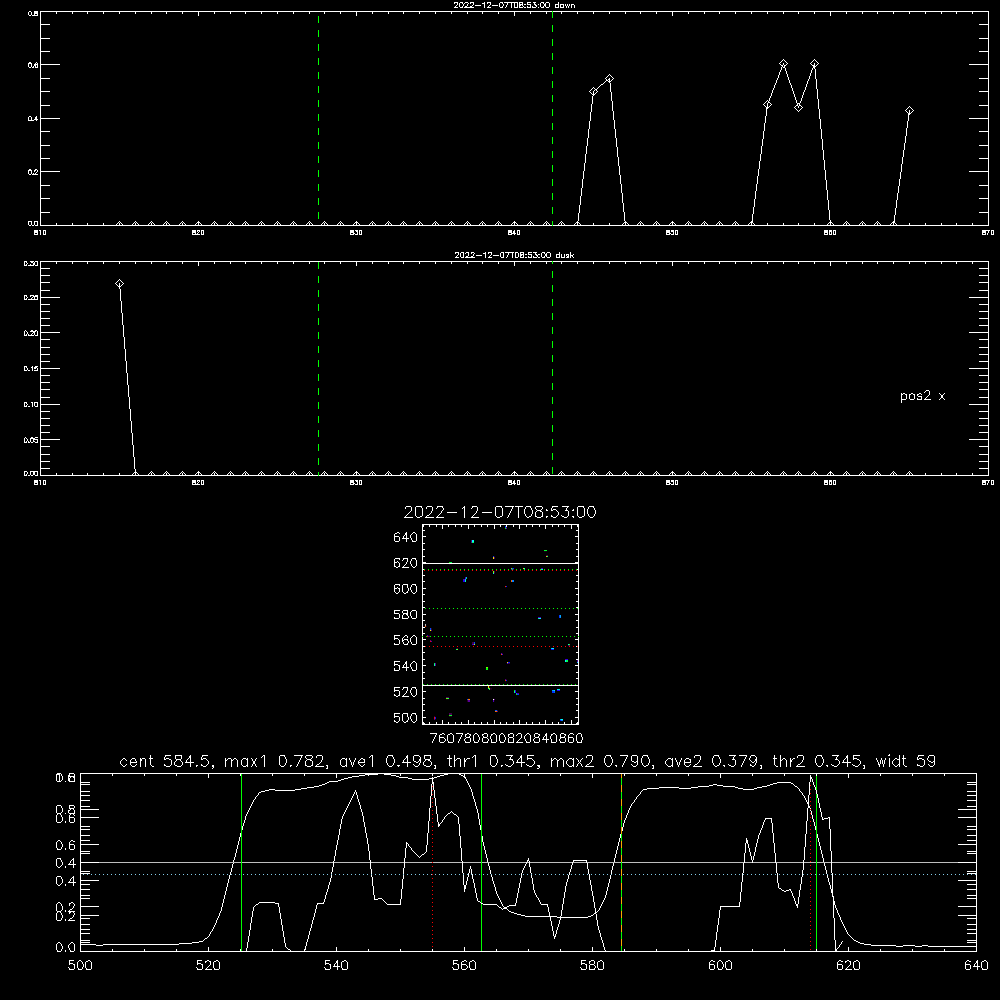The height and width of the screenshot is (1000, 1000).
Task: Click y-axis label '600' of middle scatter panel
Action: tap(406, 589)
